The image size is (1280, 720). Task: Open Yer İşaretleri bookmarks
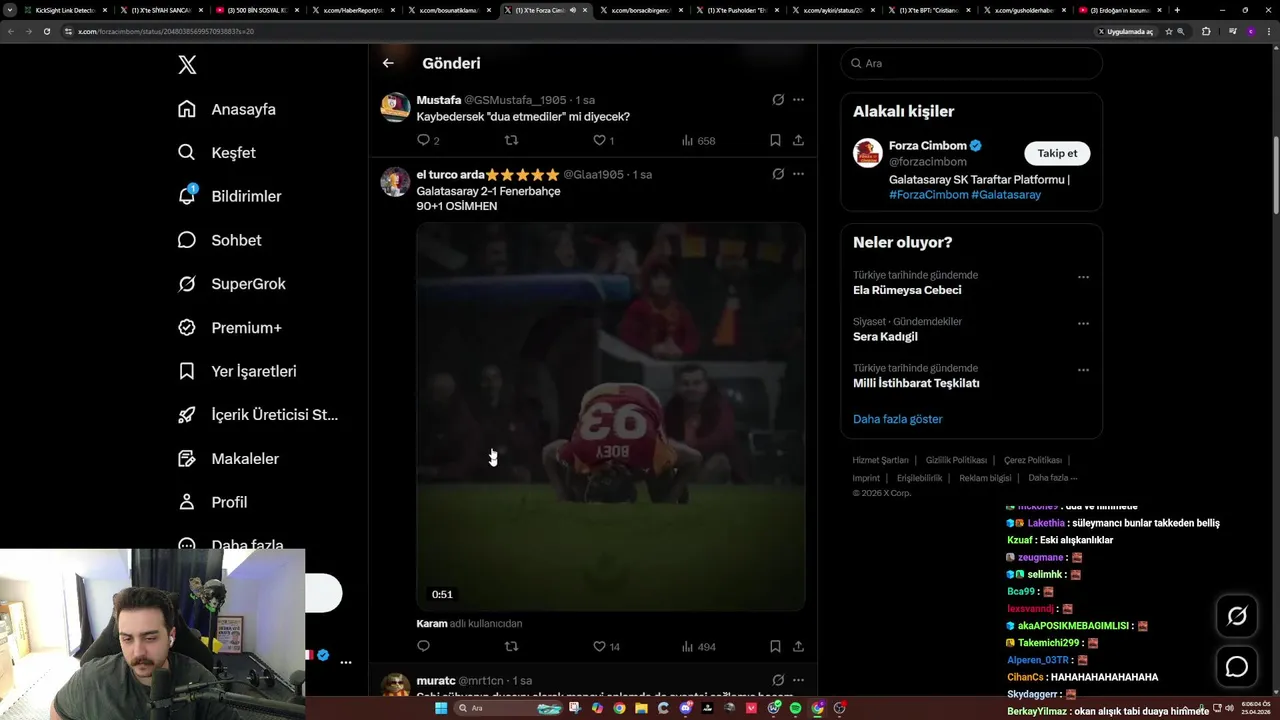point(237,371)
